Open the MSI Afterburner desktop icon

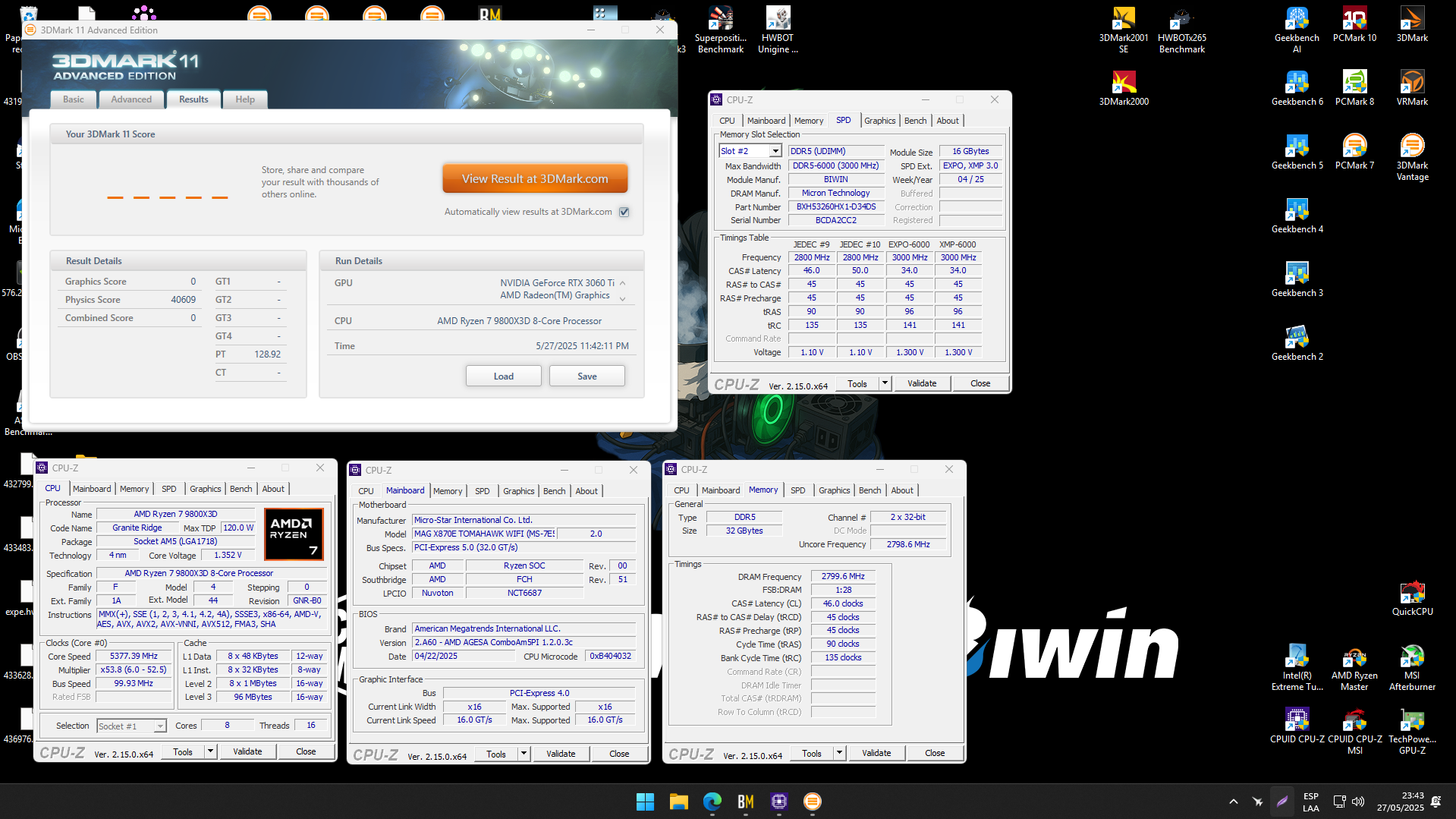coord(1412,667)
